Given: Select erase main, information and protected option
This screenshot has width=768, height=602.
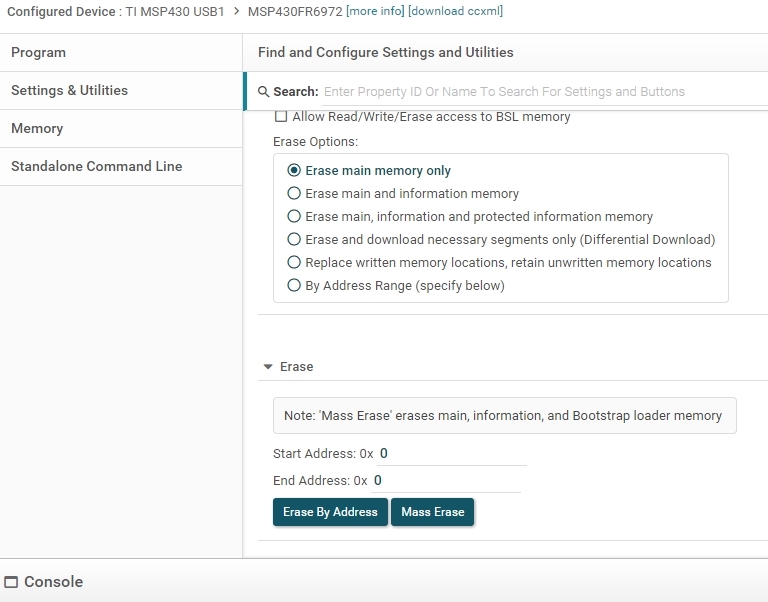Looking at the screenshot, I should coord(294,217).
